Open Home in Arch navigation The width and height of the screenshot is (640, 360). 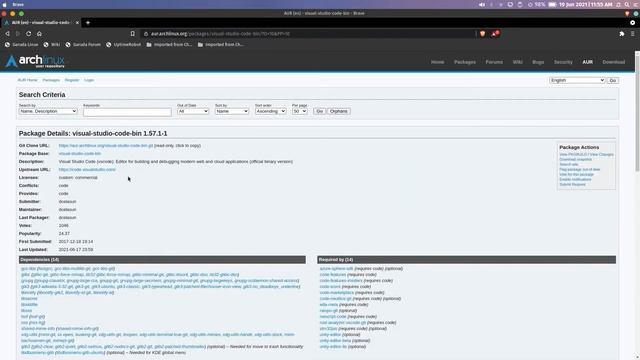click(438, 62)
